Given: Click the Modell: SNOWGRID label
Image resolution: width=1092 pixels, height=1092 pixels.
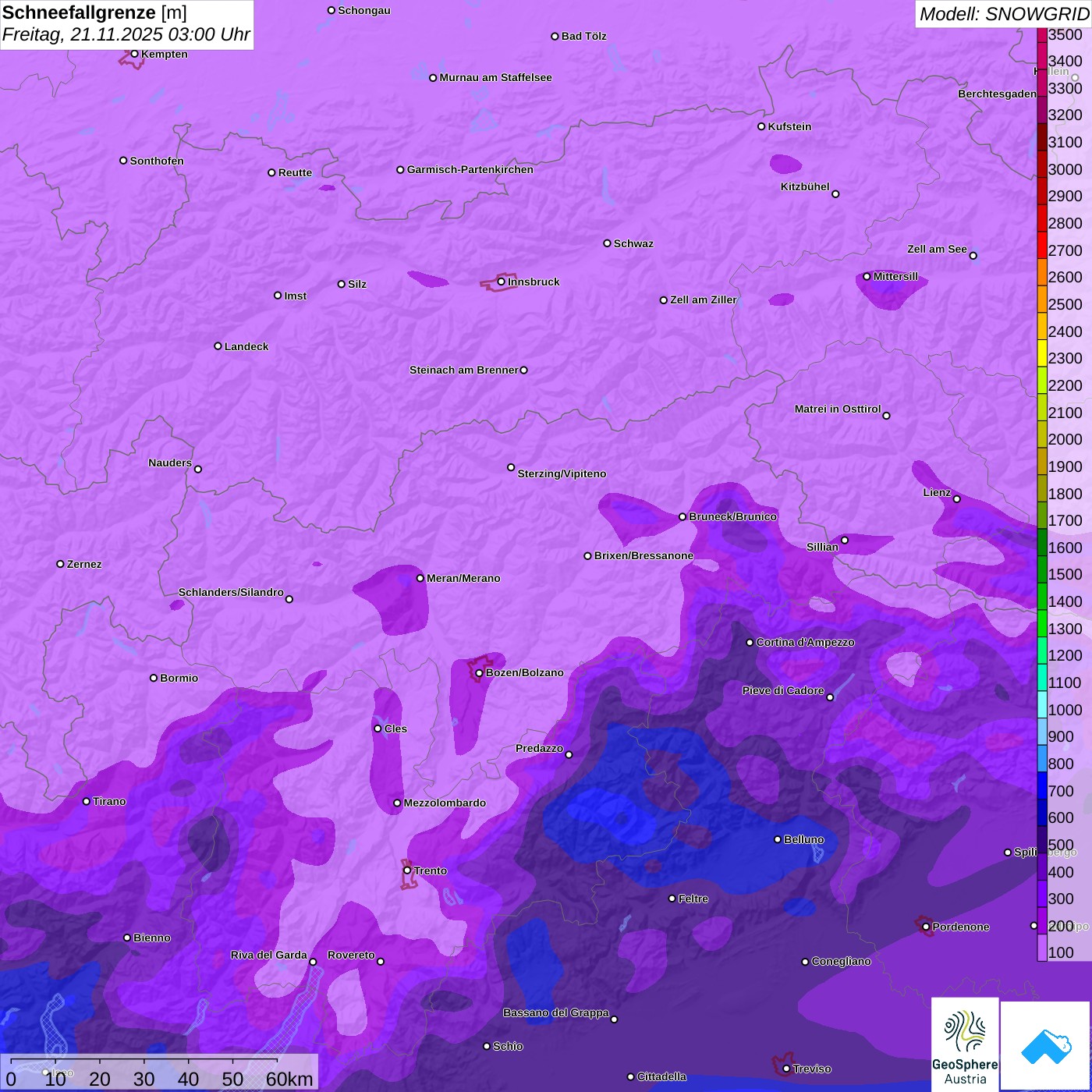Looking at the screenshot, I should [1004, 14].
